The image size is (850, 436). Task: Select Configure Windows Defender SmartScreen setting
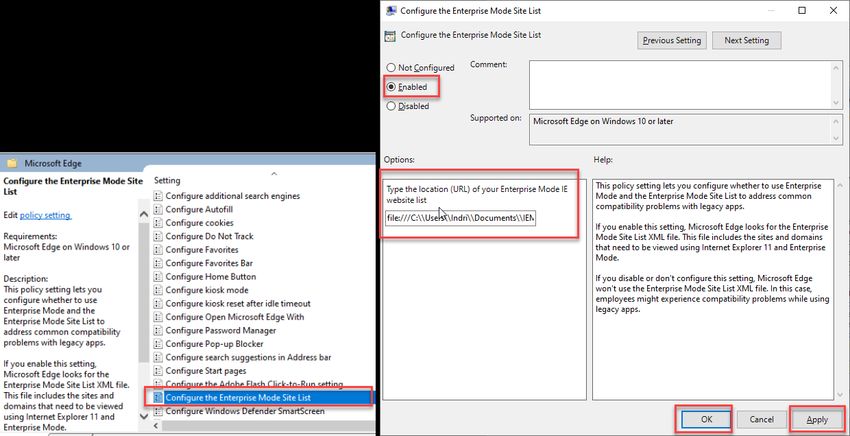(x=245, y=411)
